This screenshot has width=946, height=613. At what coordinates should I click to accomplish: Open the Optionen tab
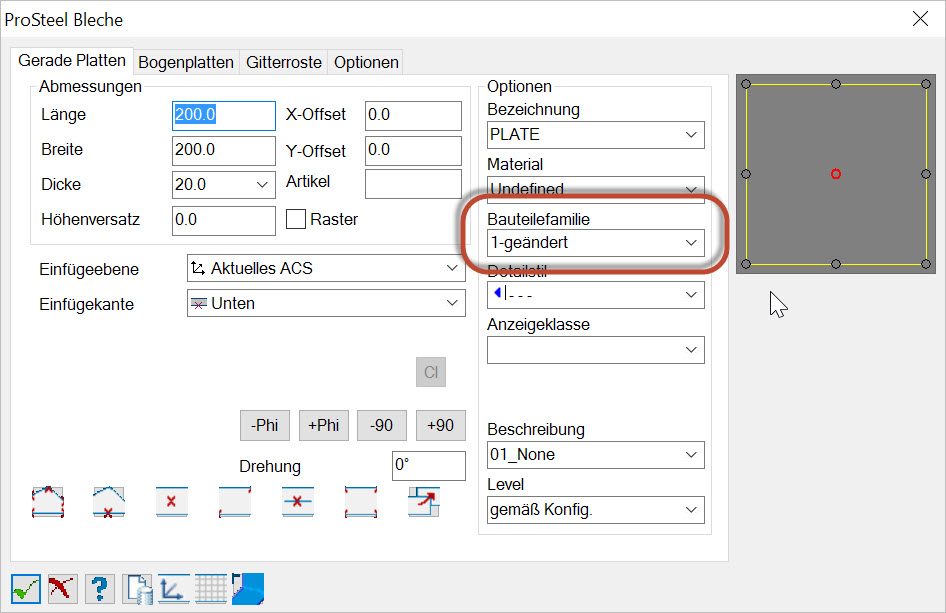366,62
